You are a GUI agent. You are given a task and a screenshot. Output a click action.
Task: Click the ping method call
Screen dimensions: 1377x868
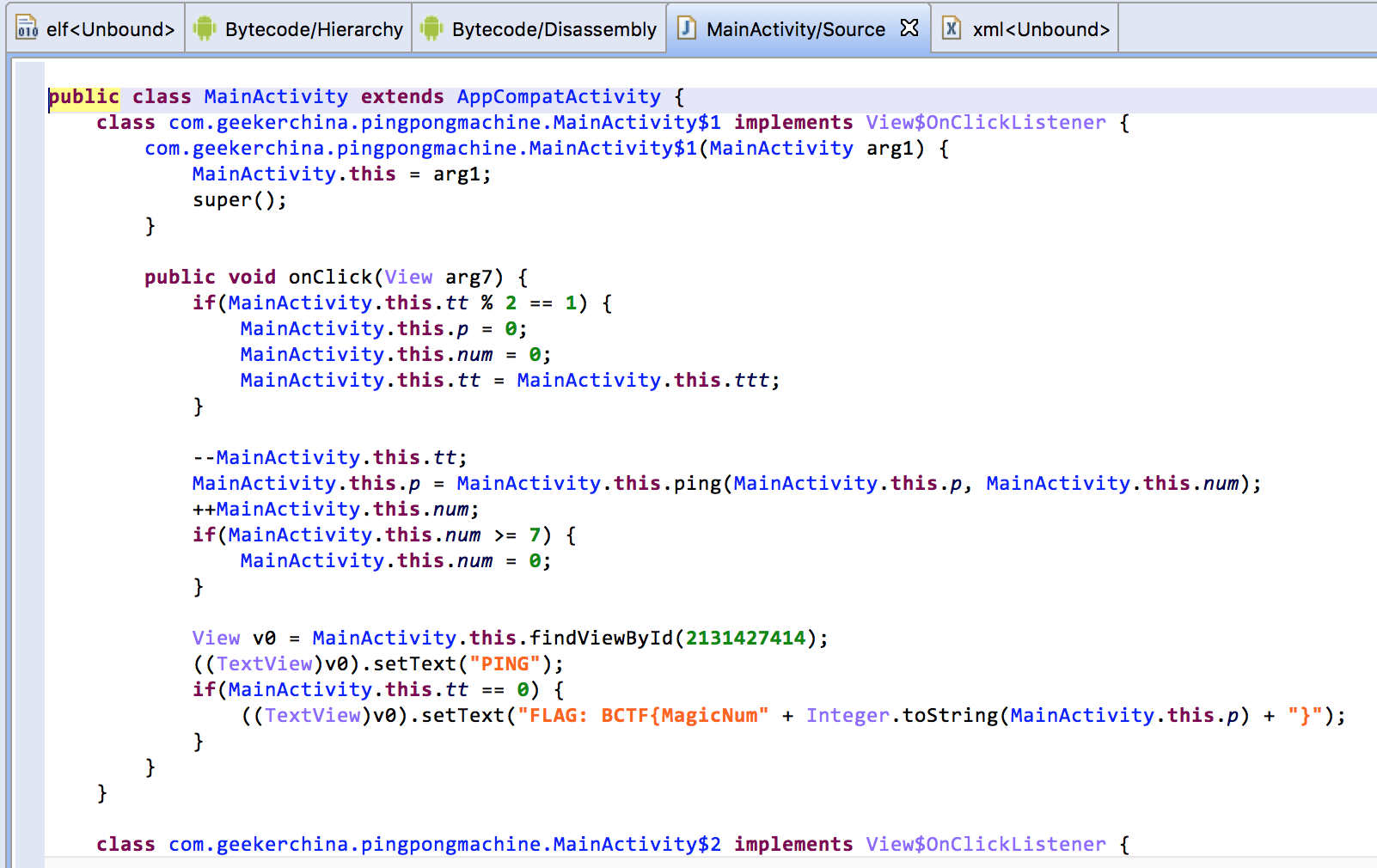[697, 483]
